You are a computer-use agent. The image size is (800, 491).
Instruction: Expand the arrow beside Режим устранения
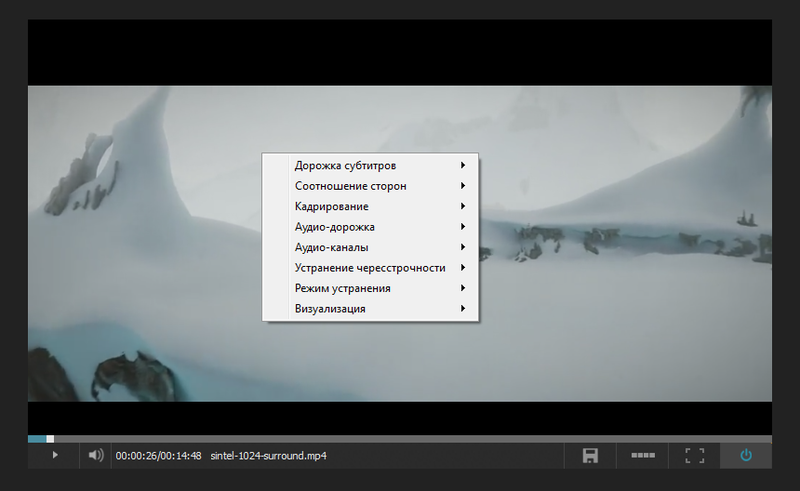[x=463, y=288]
